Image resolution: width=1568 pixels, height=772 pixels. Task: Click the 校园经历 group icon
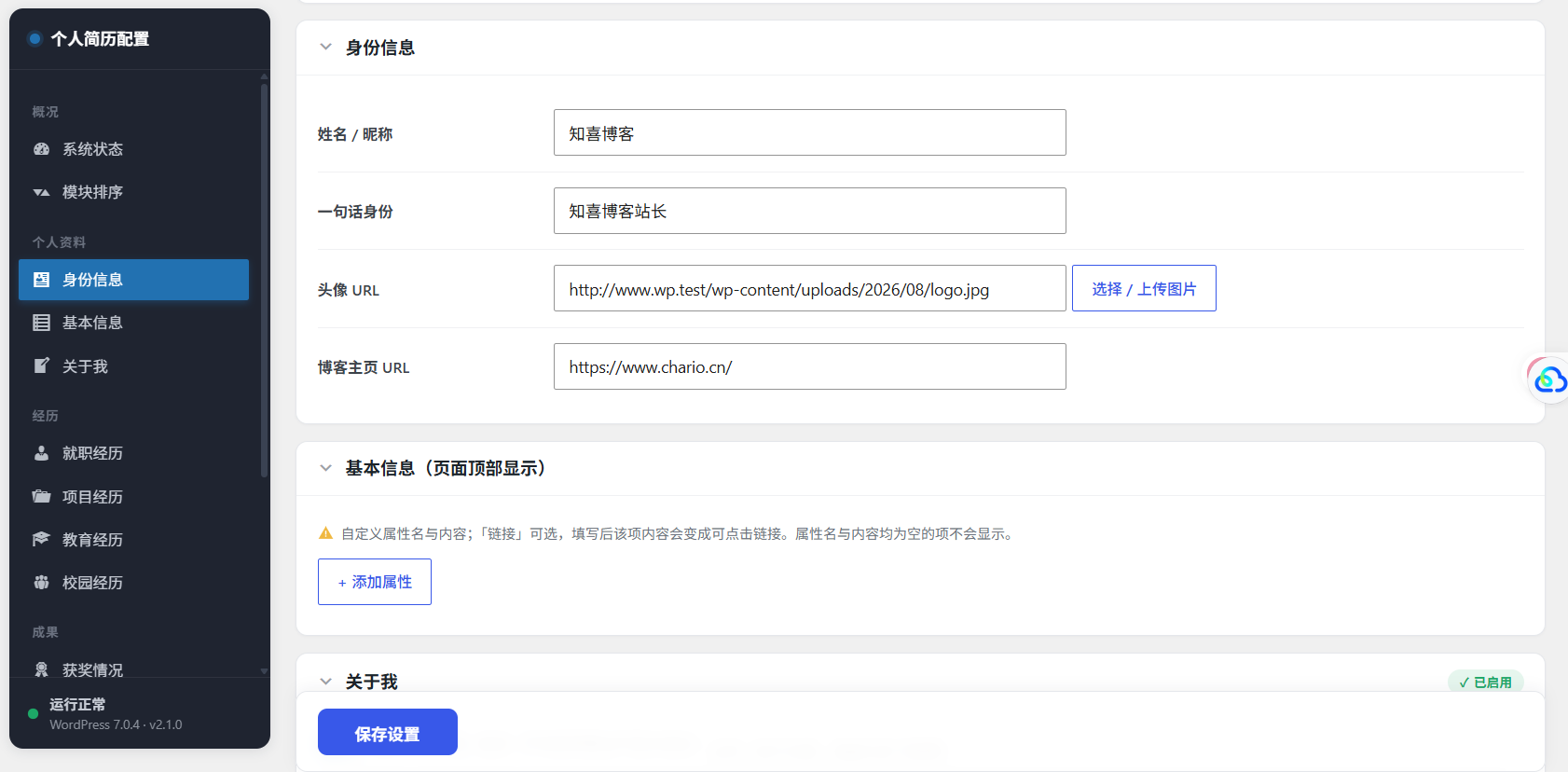pyautogui.click(x=41, y=583)
